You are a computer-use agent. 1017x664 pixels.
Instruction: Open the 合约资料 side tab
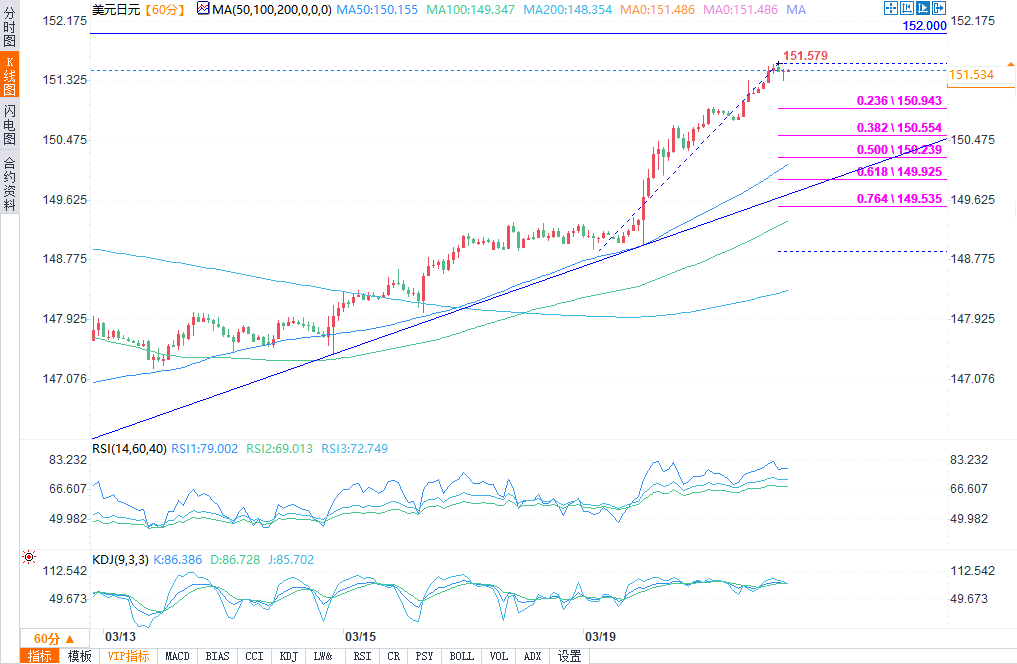[x=10, y=183]
